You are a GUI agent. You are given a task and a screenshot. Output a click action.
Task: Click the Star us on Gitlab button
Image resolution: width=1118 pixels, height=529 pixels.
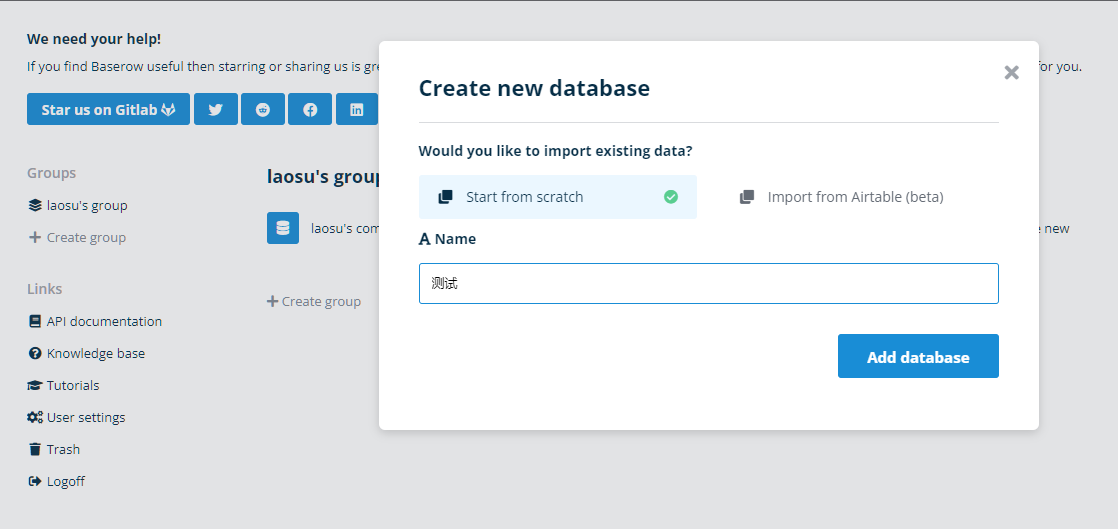[108, 110]
